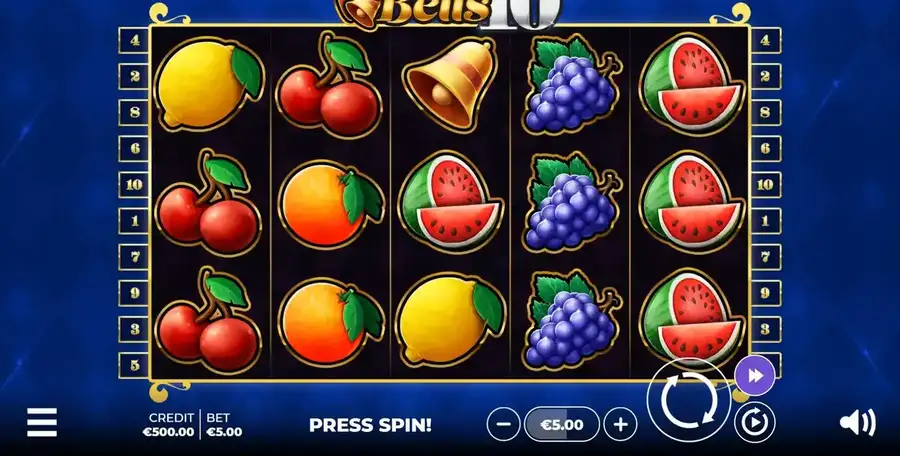Select payline 1 on the right side

coord(766,221)
